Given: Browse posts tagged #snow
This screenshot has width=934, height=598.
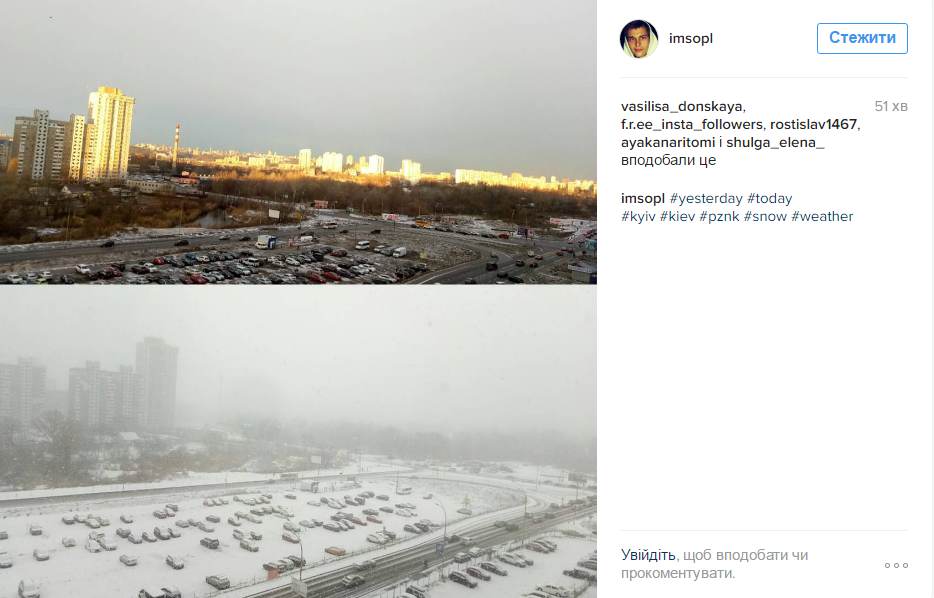Looking at the screenshot, I should click(x=765, y=217).
